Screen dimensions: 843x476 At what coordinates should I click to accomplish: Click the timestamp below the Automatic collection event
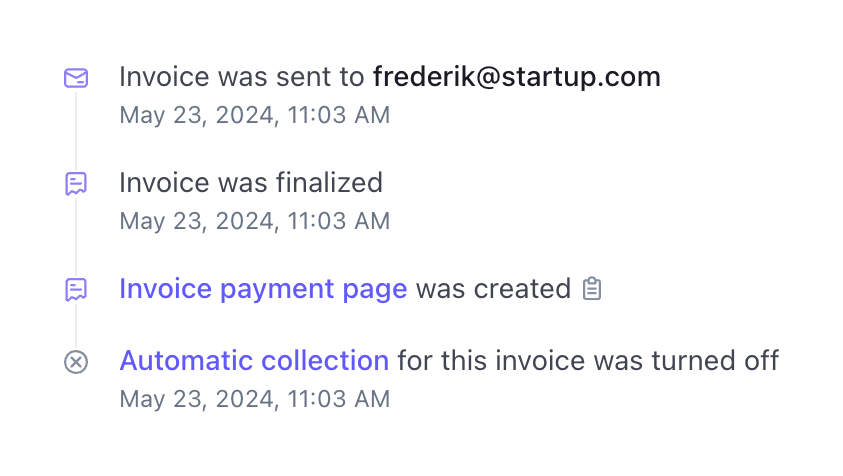tap(254, 399)
